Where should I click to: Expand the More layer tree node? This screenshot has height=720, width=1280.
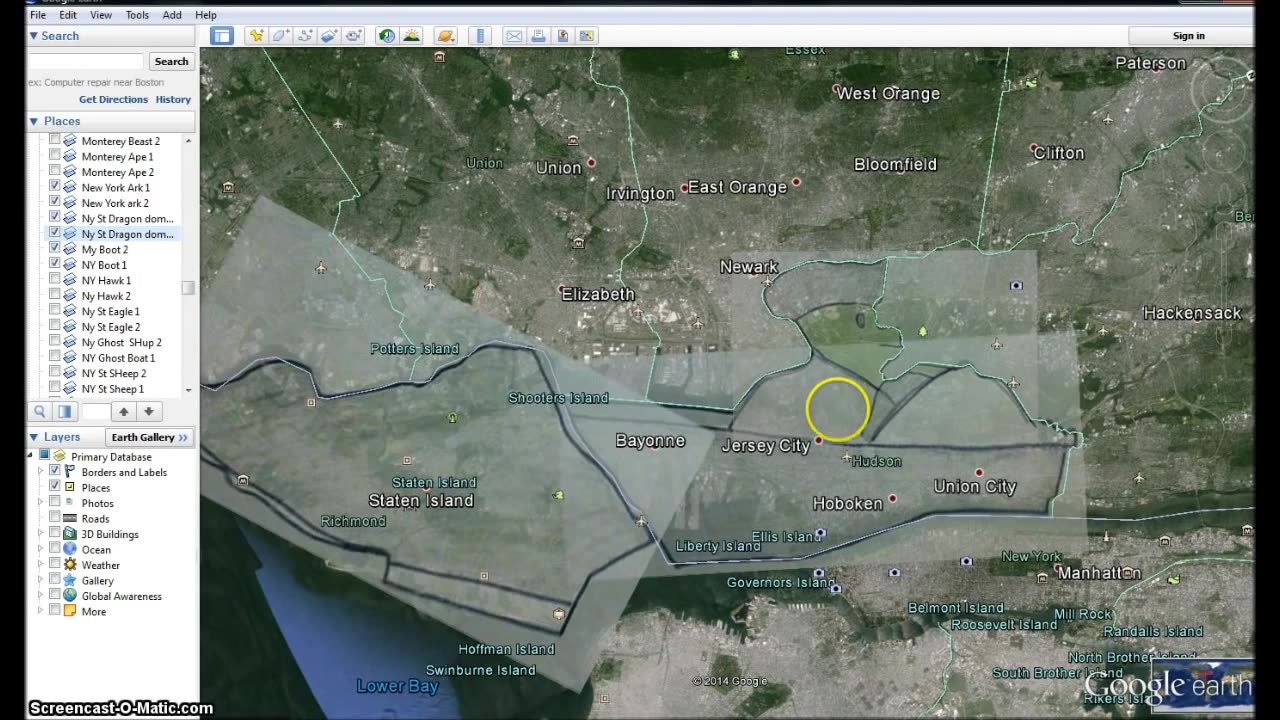[41, 611]
